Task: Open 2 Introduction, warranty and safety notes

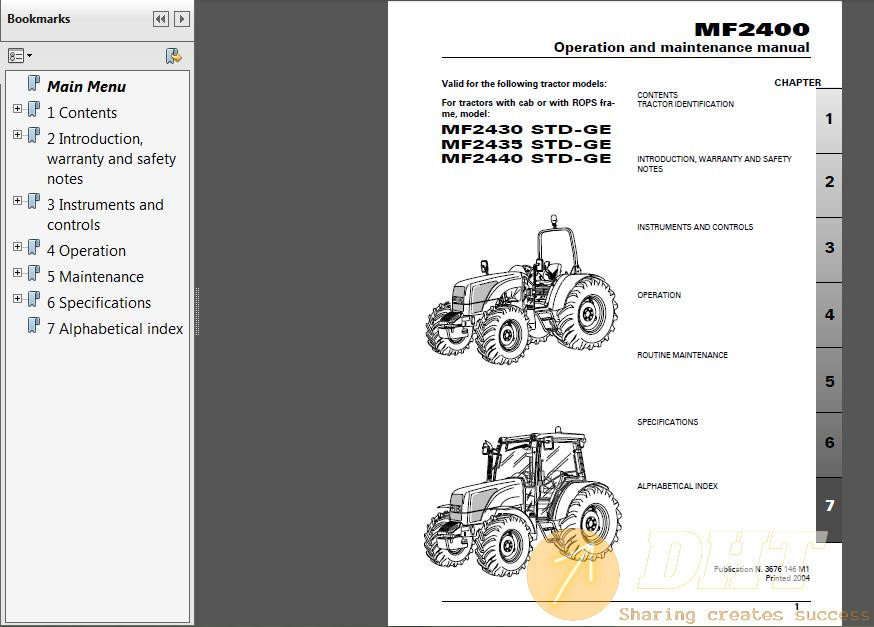Action: coord(111,159)
